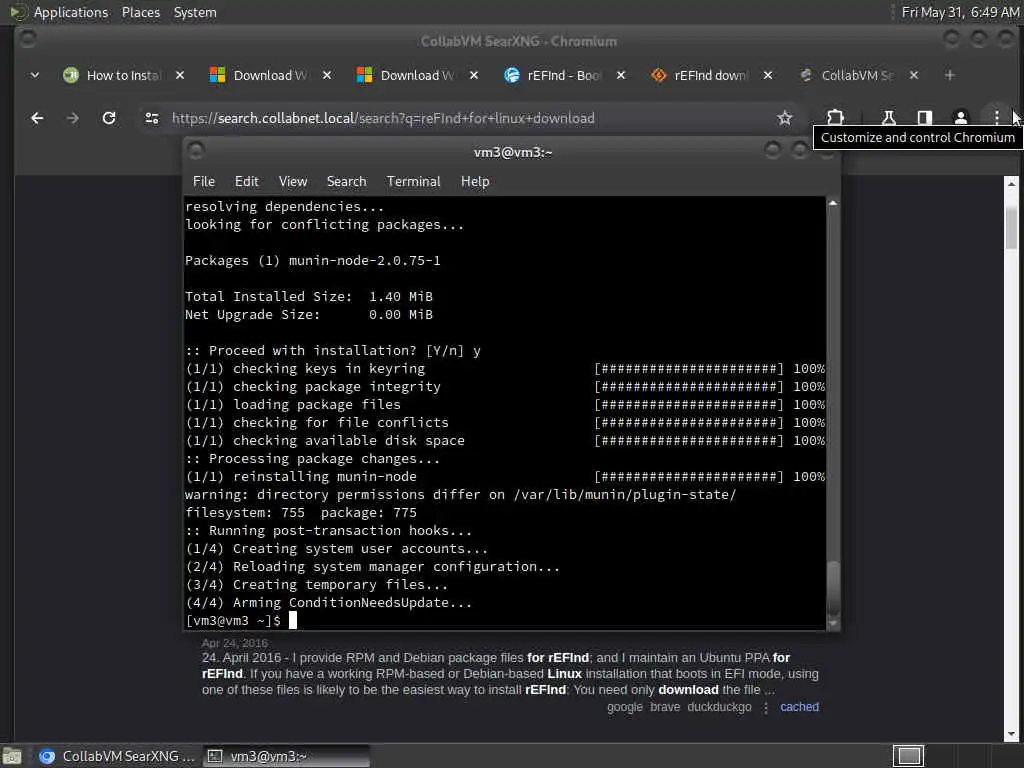Click the terminal scrollbar thumb
The height and width of the screenshot is (768, 1024).
pos(833,587)
